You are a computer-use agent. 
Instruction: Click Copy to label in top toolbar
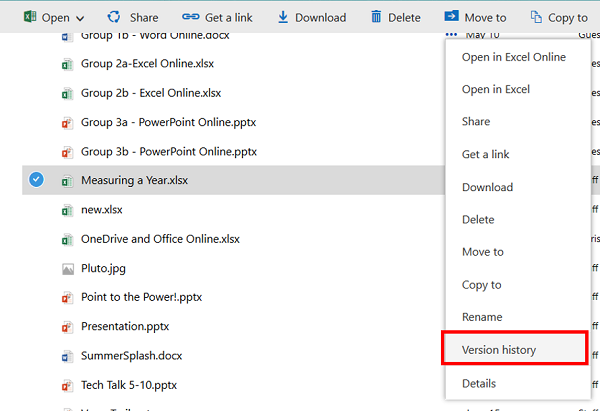(x=568, y=18)
